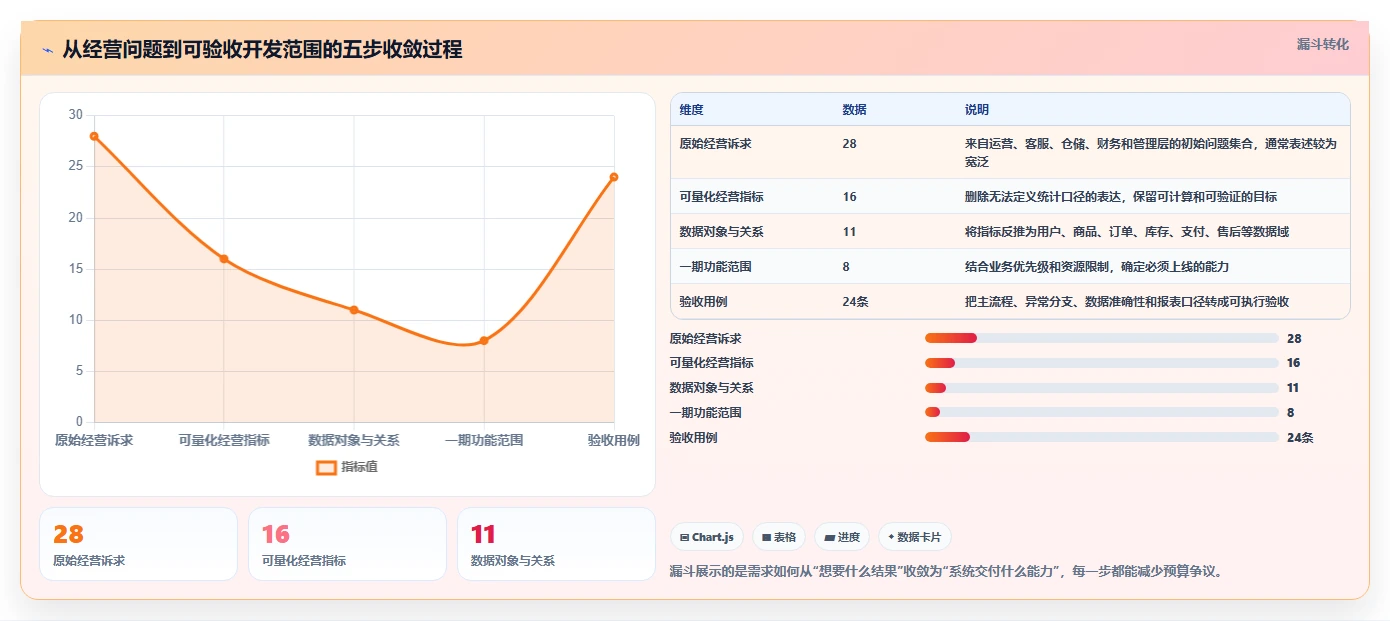Click the x-axis label 一期功能范围
The height and width of the screenshot is (621, 1390).
click(x=484, y=440)
